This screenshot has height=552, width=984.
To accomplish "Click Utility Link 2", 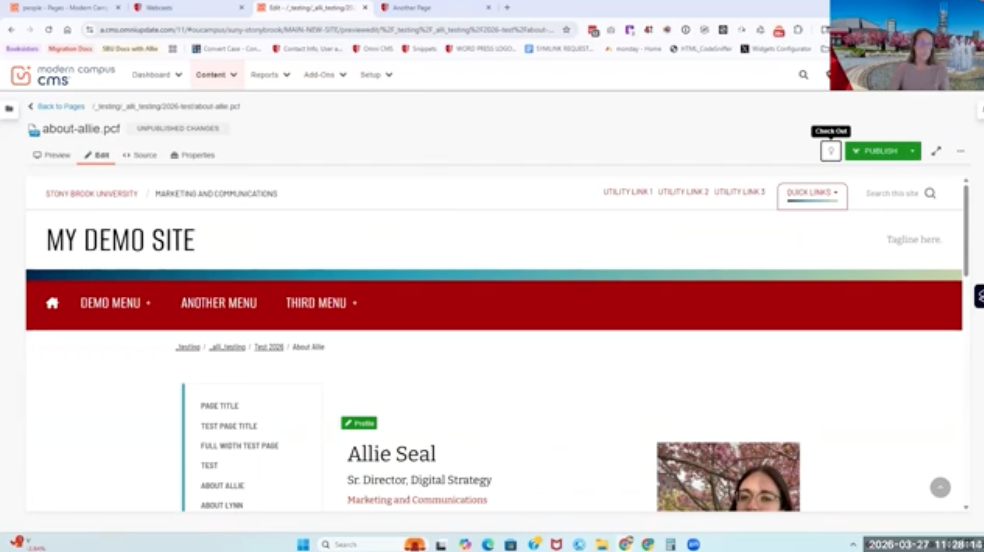I will (x=683, y=192).
